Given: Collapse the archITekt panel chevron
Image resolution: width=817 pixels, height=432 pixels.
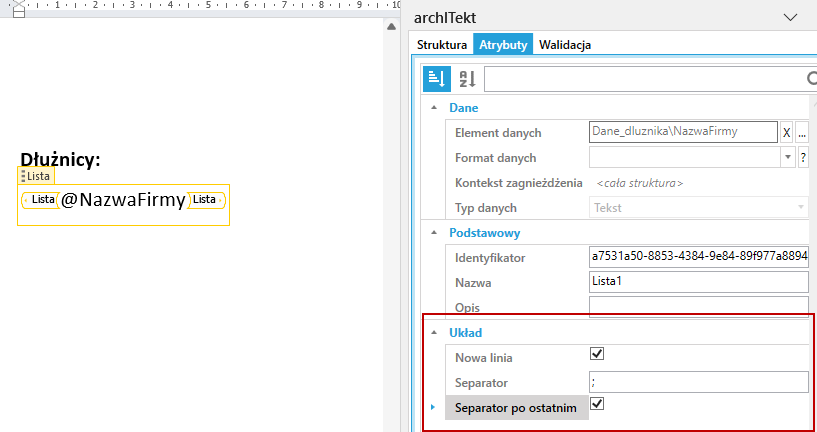Looking at the screenshot, I should pyautogui.click(x=790, y=18).
